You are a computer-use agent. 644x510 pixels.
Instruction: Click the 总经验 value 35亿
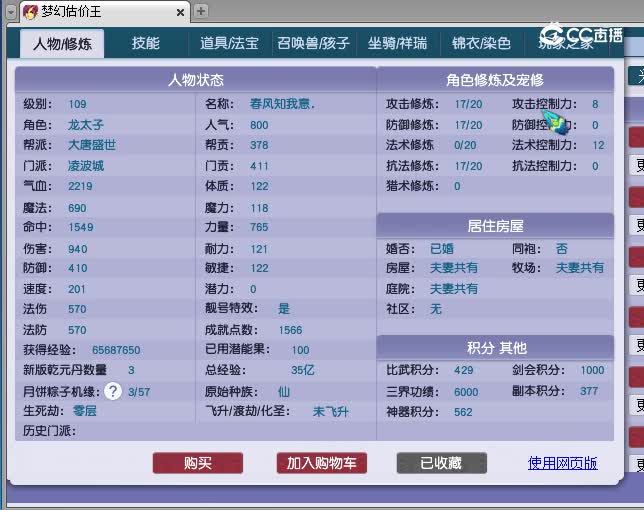(x=303, y=370)
